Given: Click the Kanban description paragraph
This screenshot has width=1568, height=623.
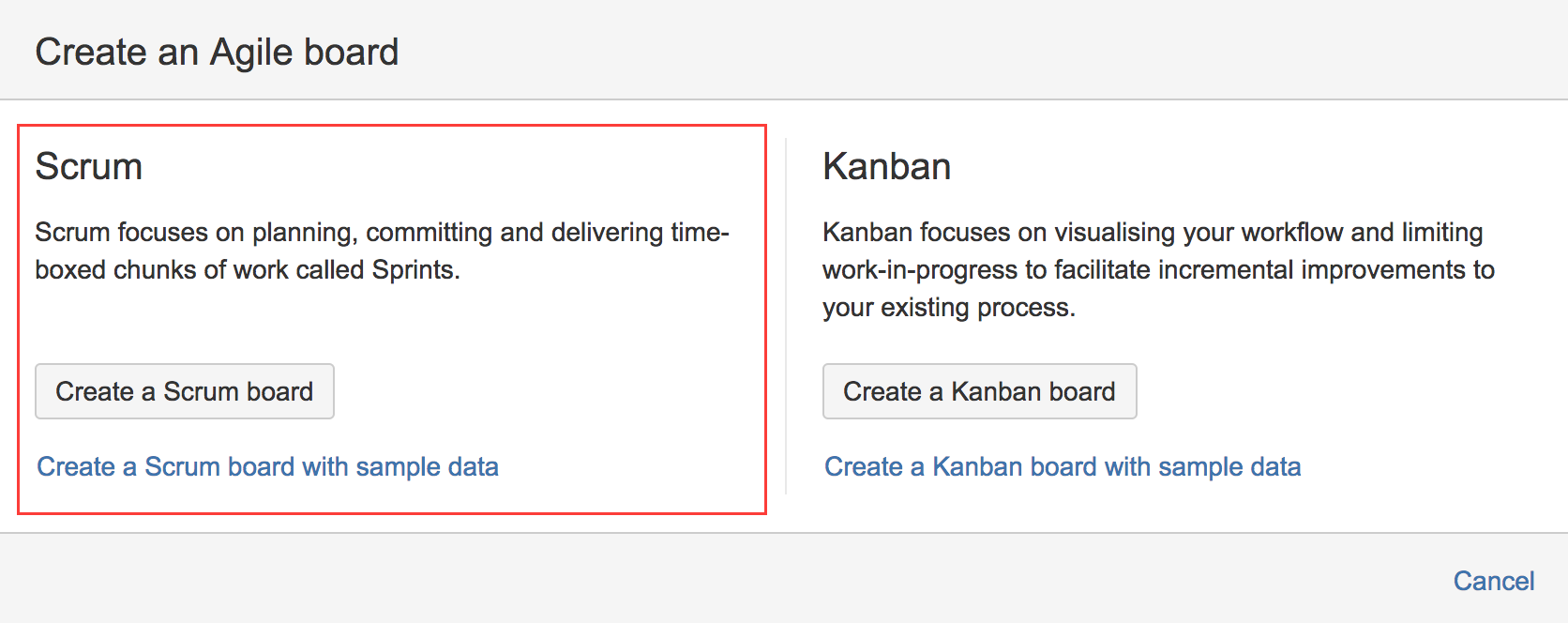Looking at the screenshot, I should pyautogui.click(x=1159, y=269).
